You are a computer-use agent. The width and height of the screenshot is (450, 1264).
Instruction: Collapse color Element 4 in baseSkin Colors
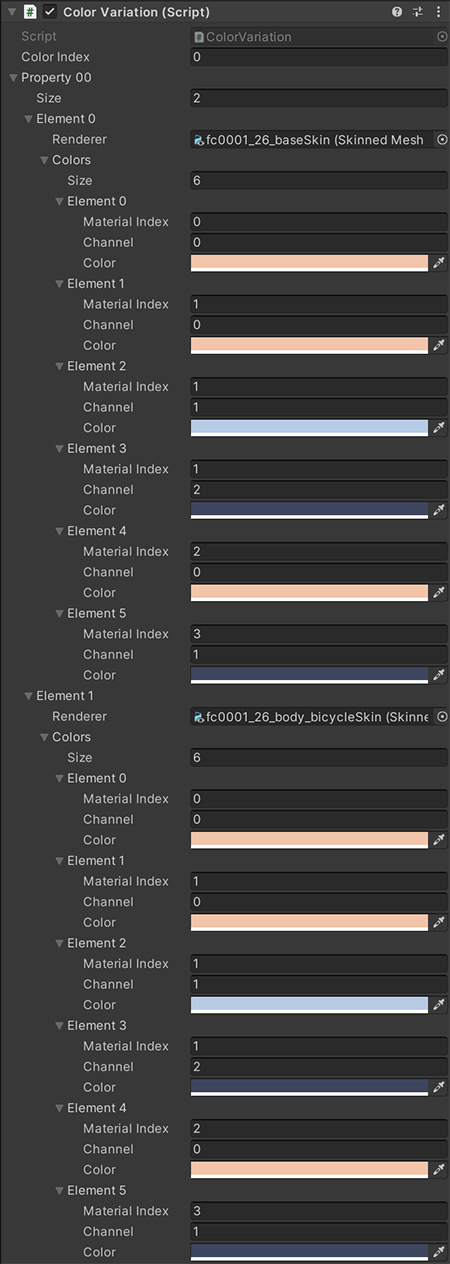point(59,531)
